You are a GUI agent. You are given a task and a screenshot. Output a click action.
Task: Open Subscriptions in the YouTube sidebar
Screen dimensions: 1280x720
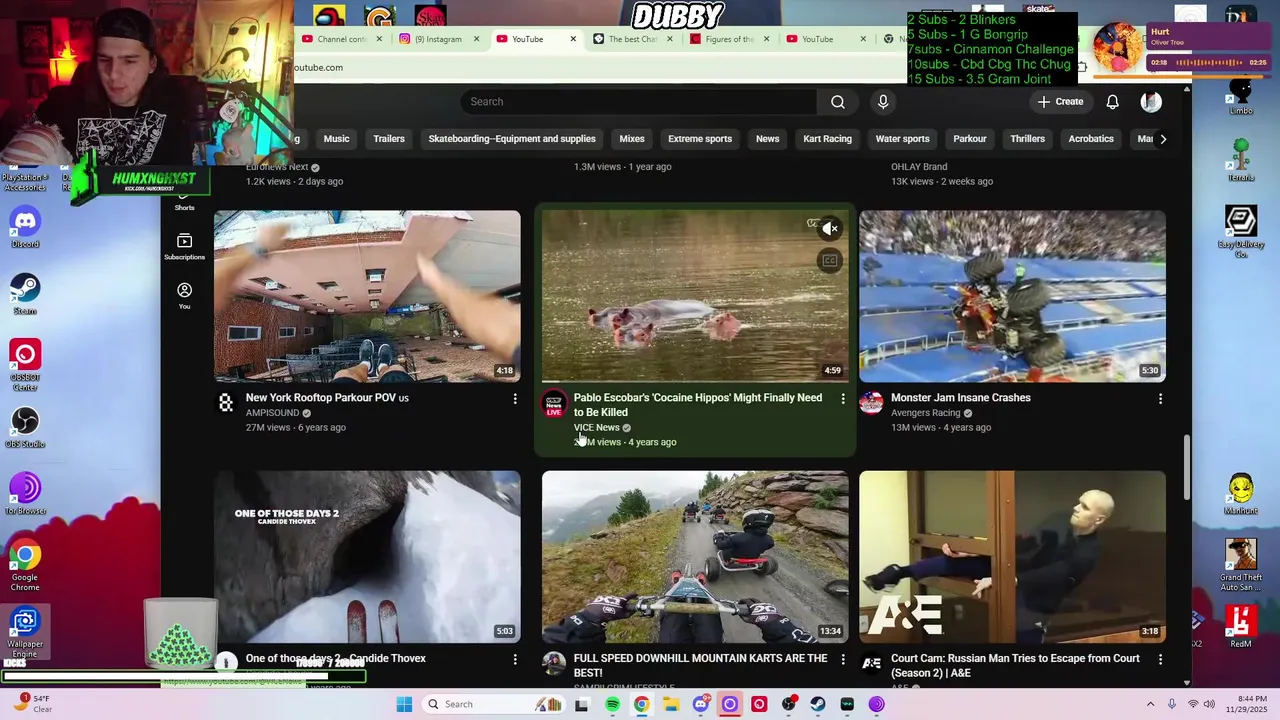coord(184,247)
